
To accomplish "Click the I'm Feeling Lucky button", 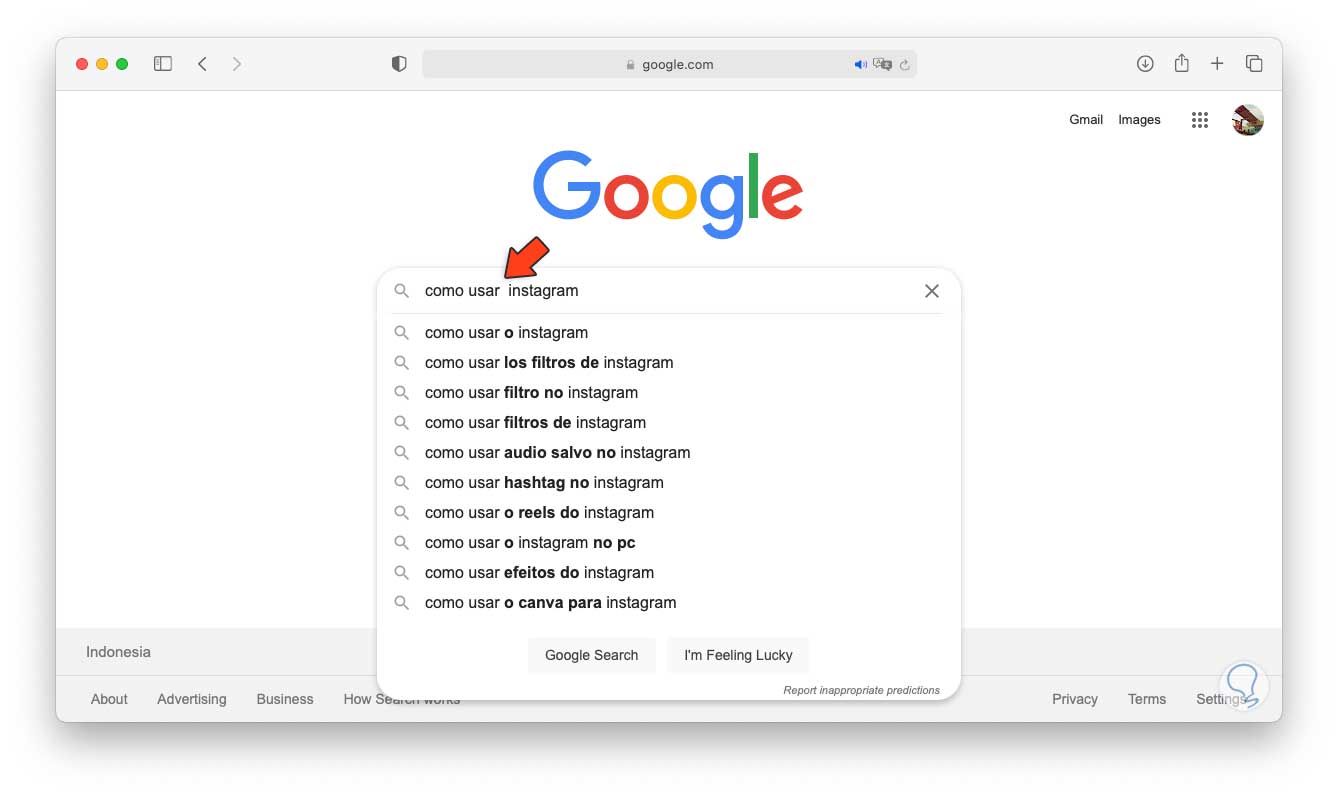I will tap(738, 656).
